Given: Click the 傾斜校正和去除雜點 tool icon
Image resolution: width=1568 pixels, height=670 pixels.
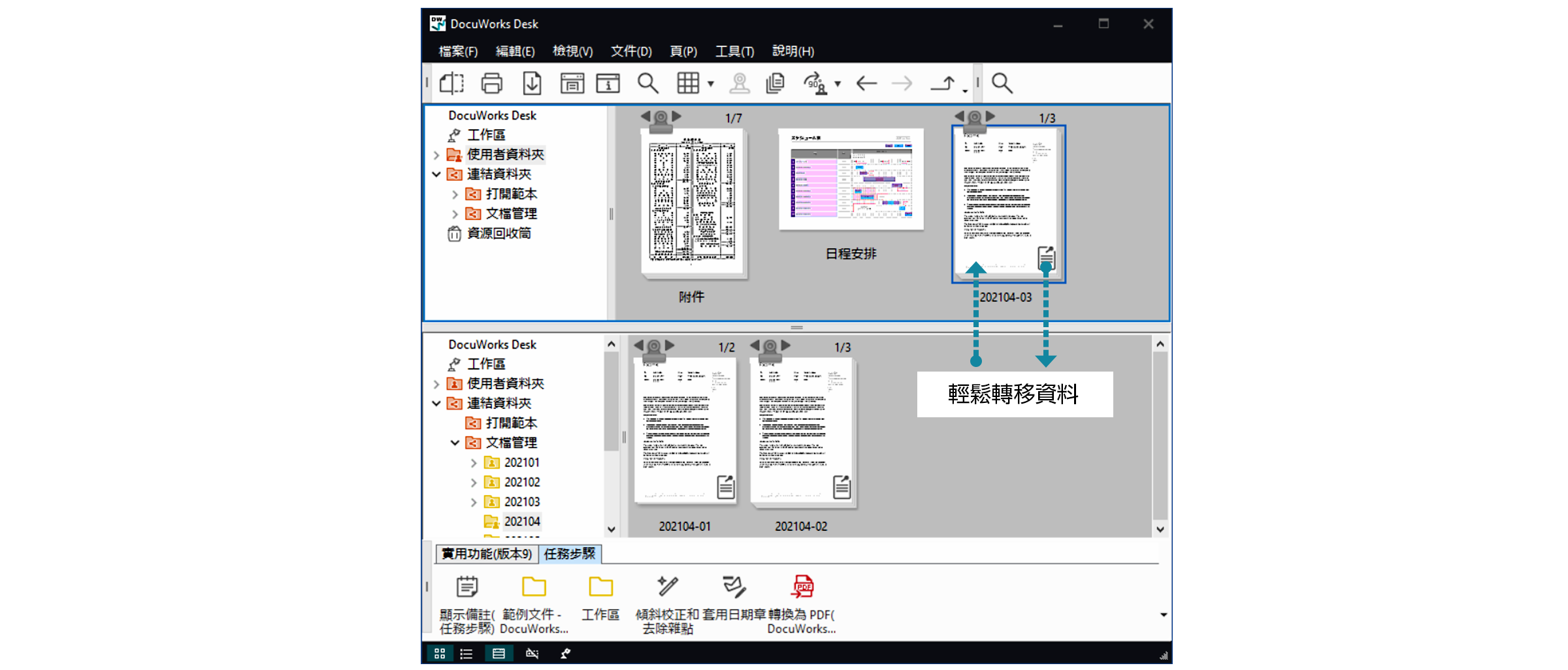Looking at the screenshot, I should coord(667,587).
